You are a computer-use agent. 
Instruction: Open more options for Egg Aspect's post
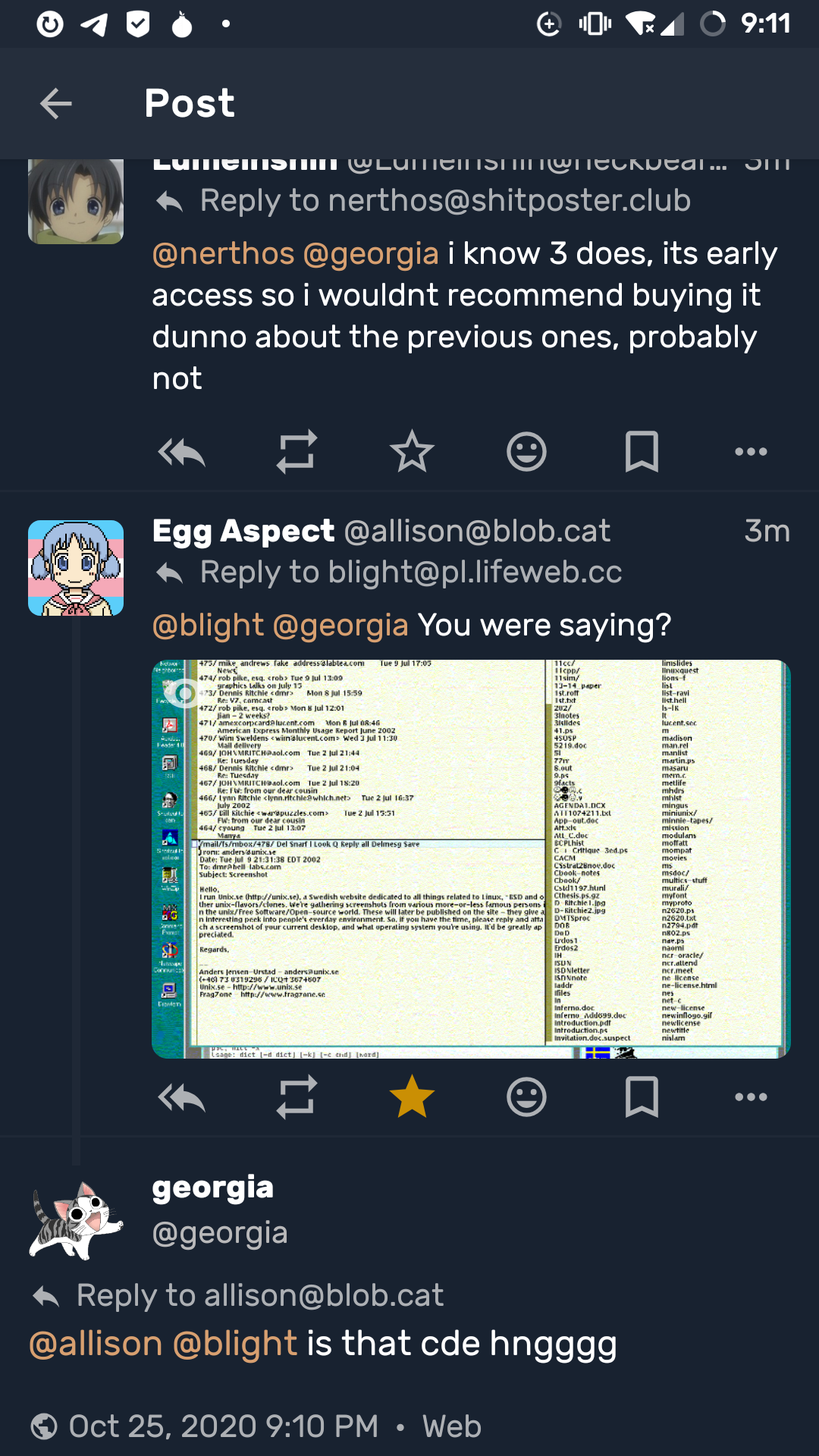click(751, 1097)
